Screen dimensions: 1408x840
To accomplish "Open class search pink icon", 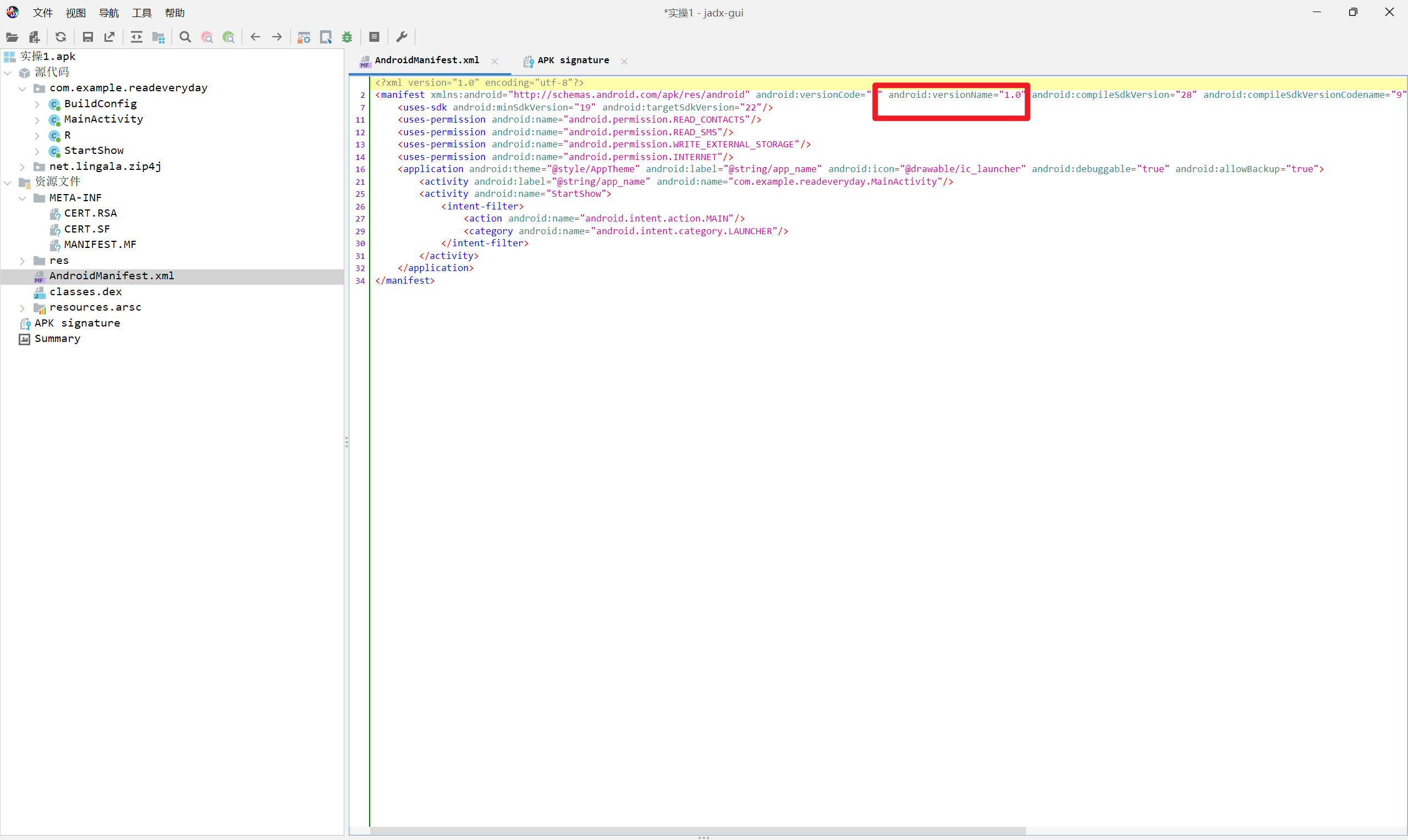I will [x=207, y=37].
